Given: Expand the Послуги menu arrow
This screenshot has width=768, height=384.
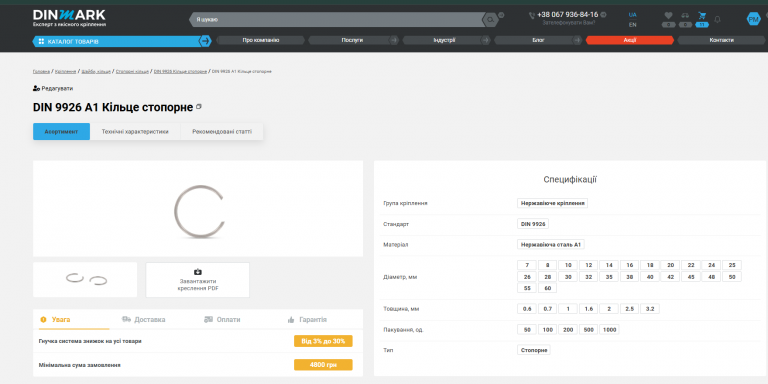Looking at the screenshot, I should tap(394, 40).
